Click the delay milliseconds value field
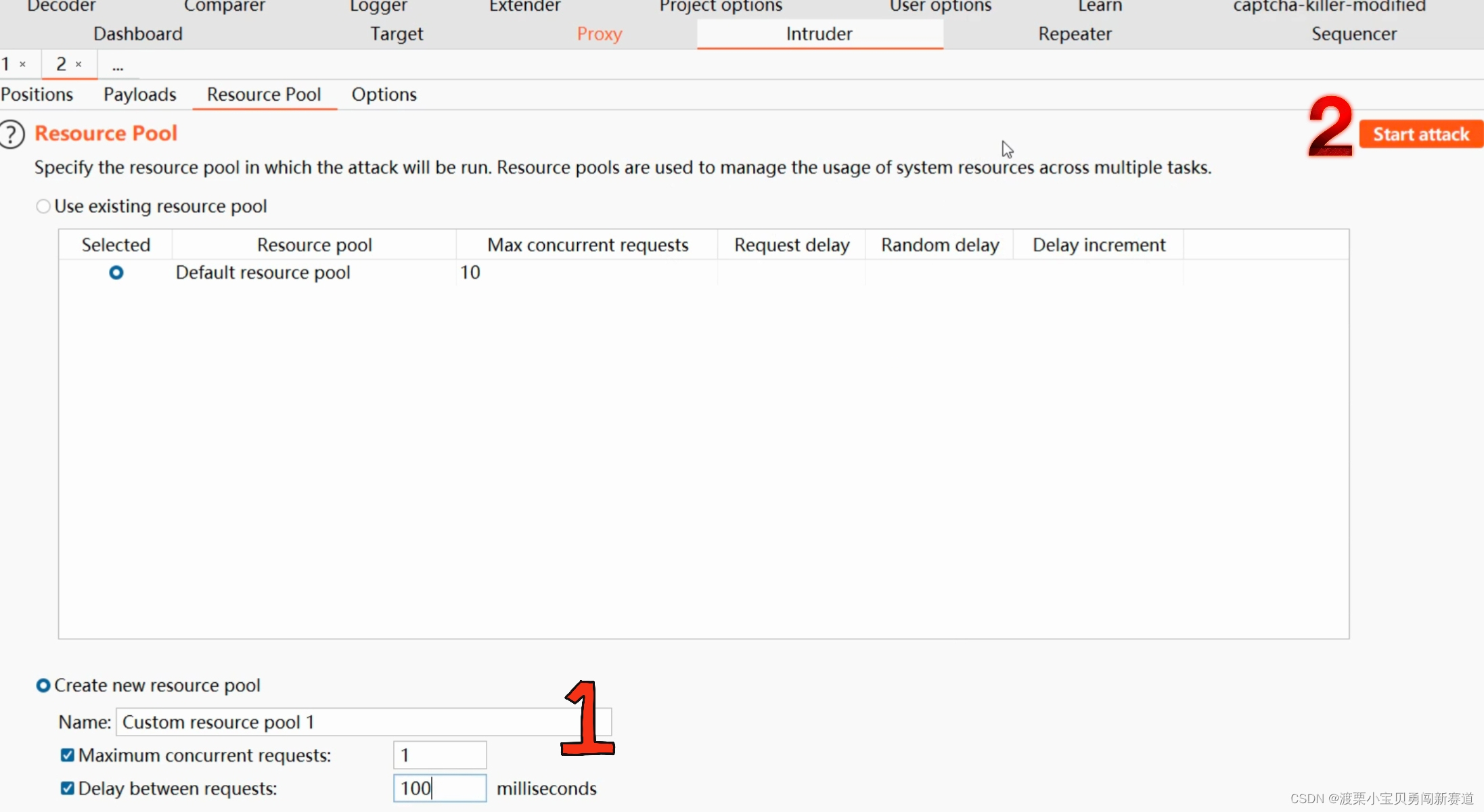This screenshot has width=1484, height=812. pos(440,788)
